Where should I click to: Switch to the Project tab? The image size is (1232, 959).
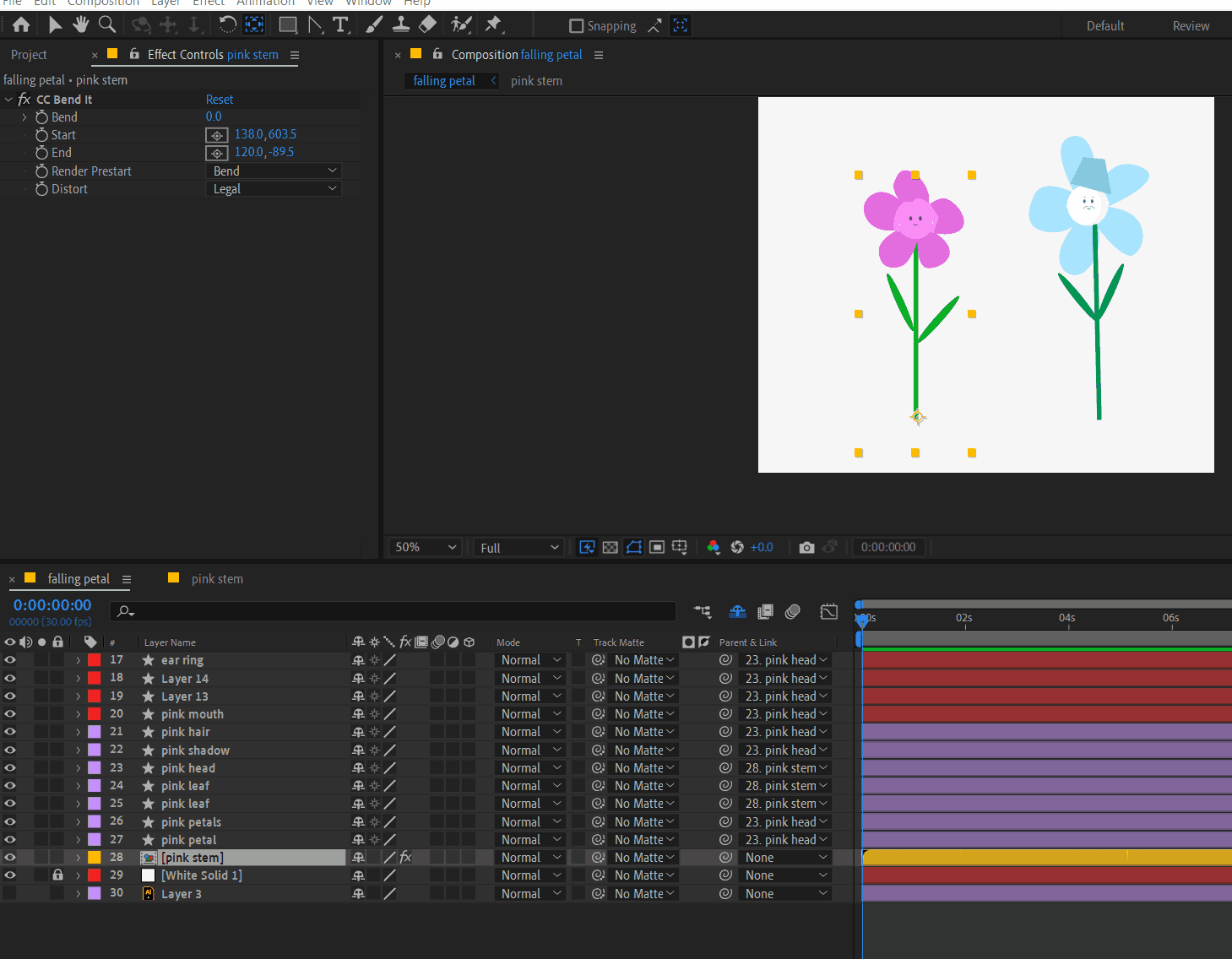point(29,55)
